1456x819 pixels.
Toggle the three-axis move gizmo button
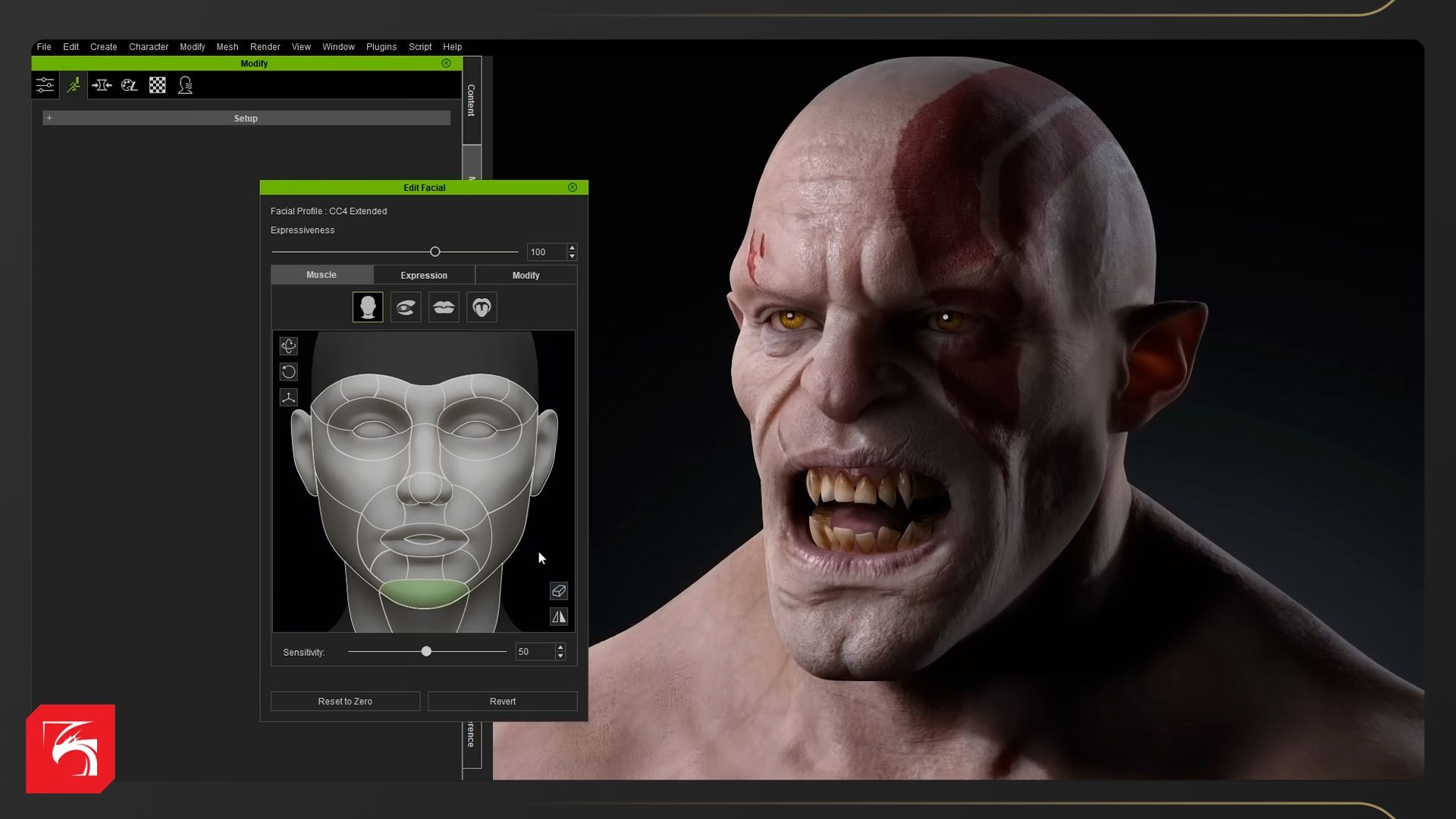coord(288,397)
